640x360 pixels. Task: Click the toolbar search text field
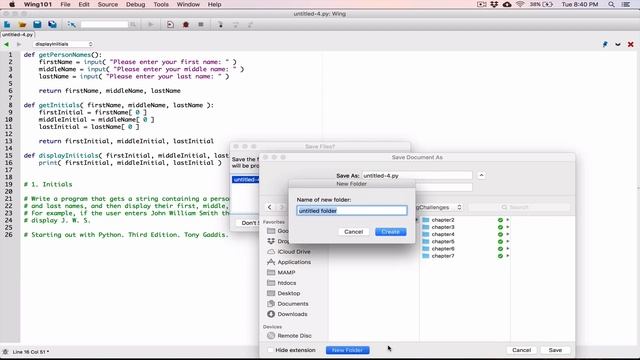[x=104, y=24]
